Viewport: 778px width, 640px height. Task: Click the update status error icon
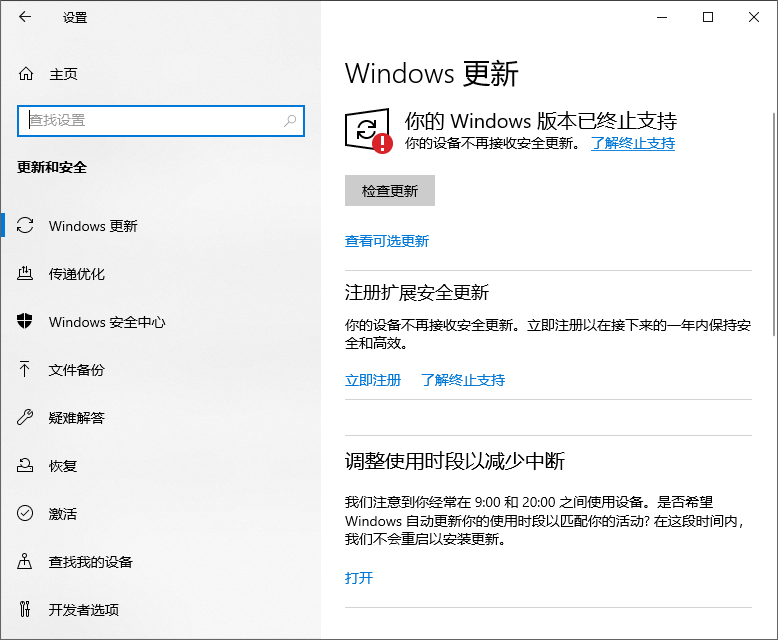[368, 130]
